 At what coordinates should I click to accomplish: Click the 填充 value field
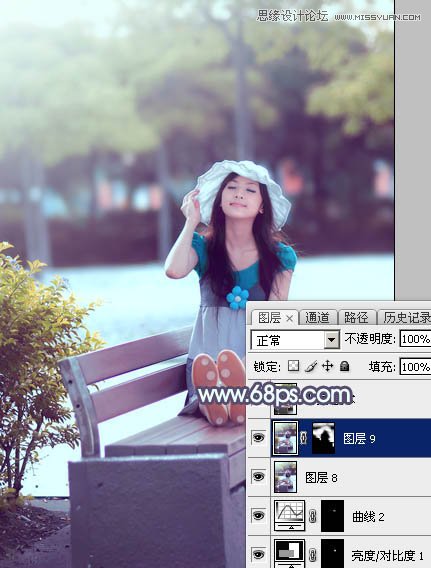point(415,367)
